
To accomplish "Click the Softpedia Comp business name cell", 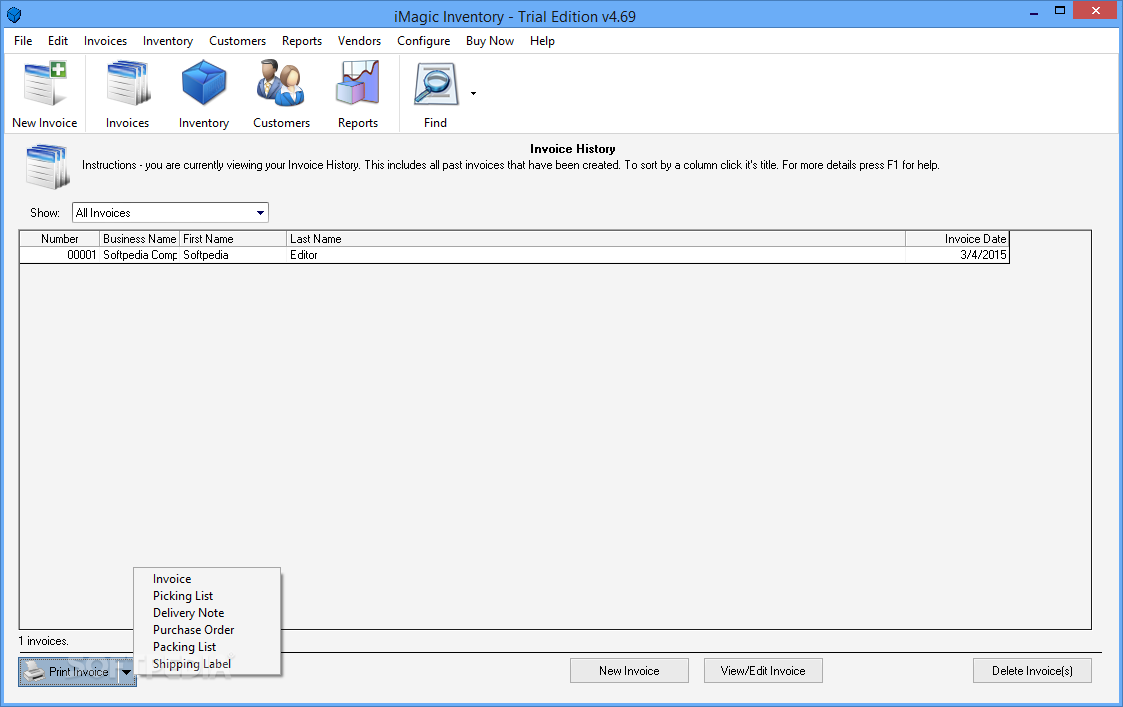I will click(x=140, y=255).
